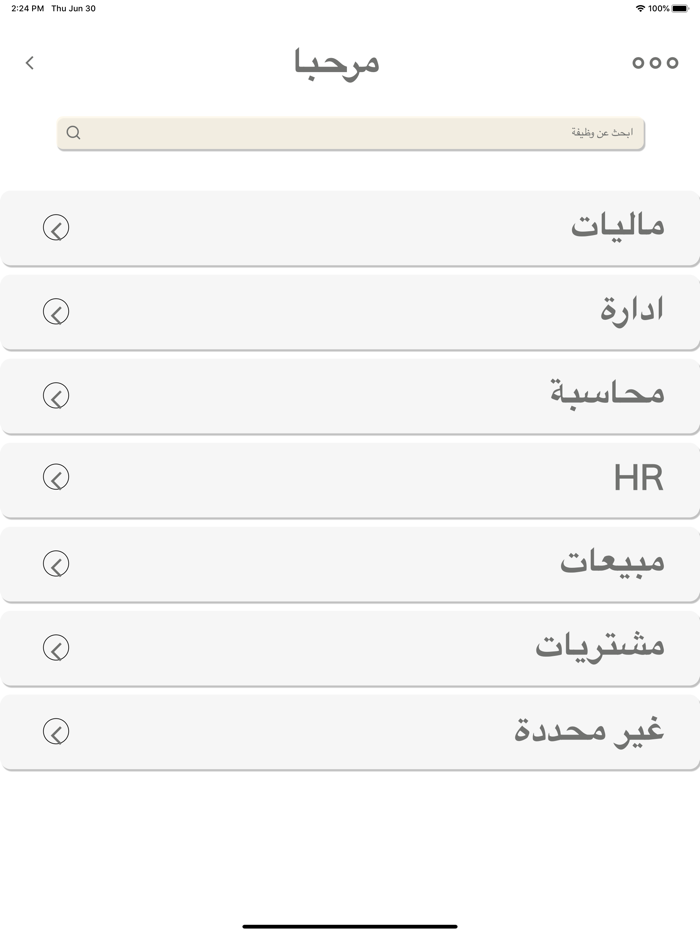Screen dimensions: 700x934
Task: Click the circular chevron icon next to ماليات
Action: pyautogui.click(x=57, y=227)
